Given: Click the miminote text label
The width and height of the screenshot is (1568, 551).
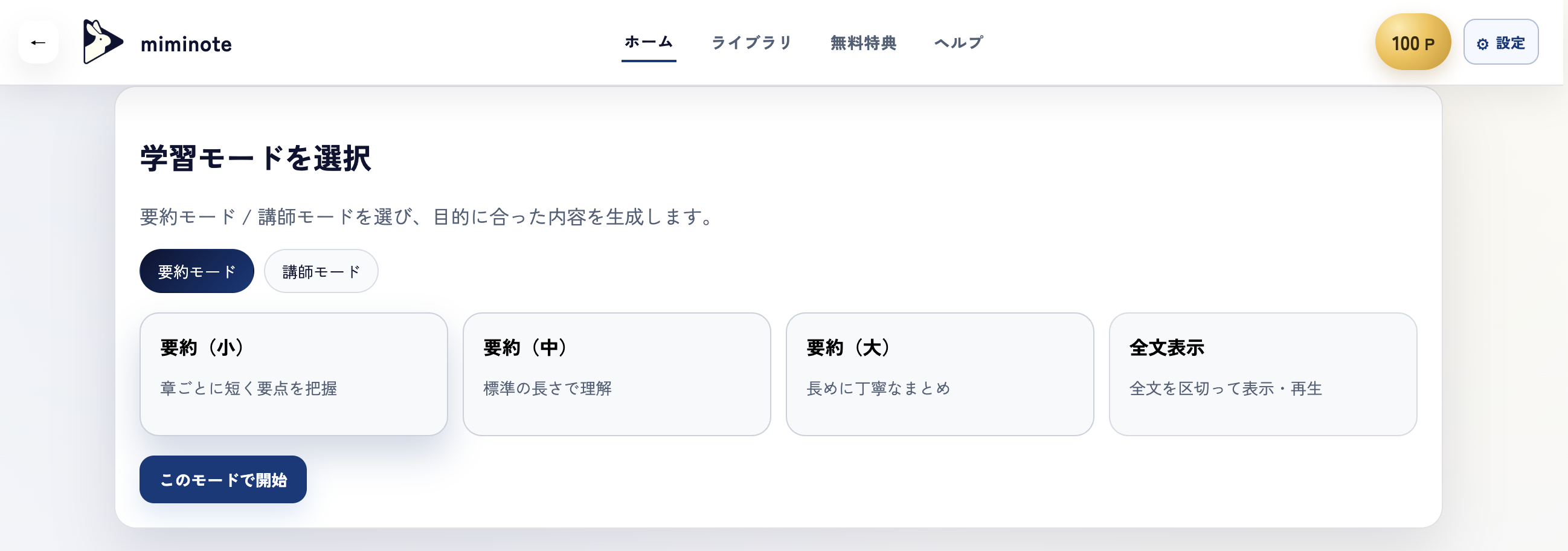Looking at the screenshot, I should [185, 44].
